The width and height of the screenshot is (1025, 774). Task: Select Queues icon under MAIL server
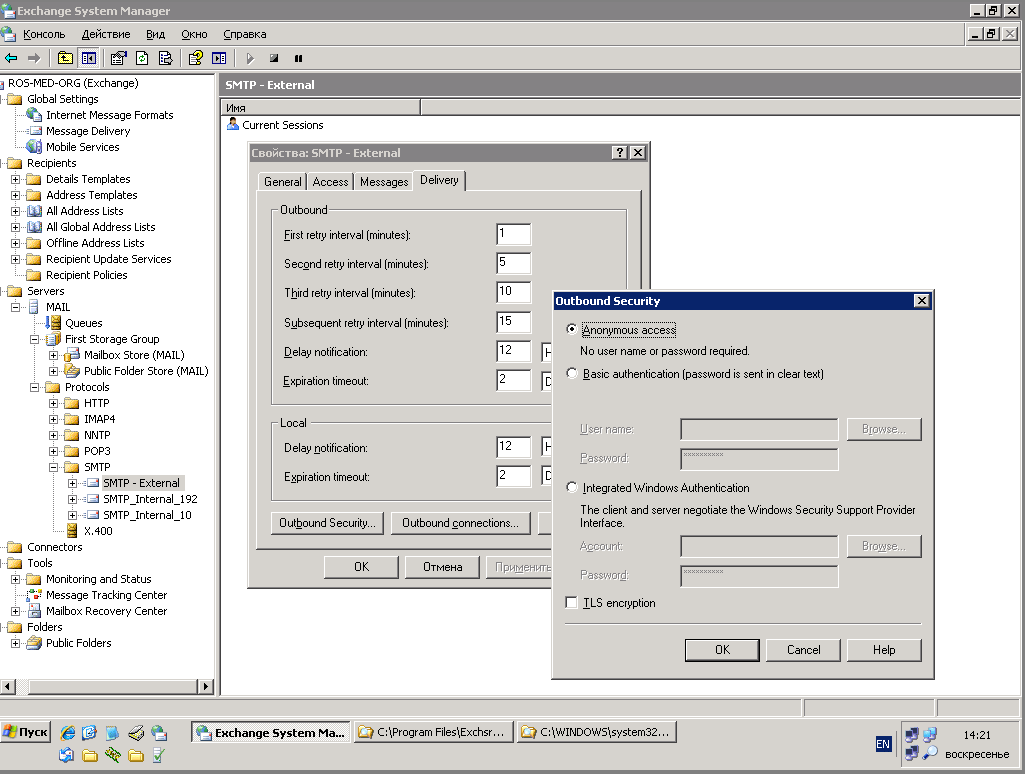coord(53,322)
